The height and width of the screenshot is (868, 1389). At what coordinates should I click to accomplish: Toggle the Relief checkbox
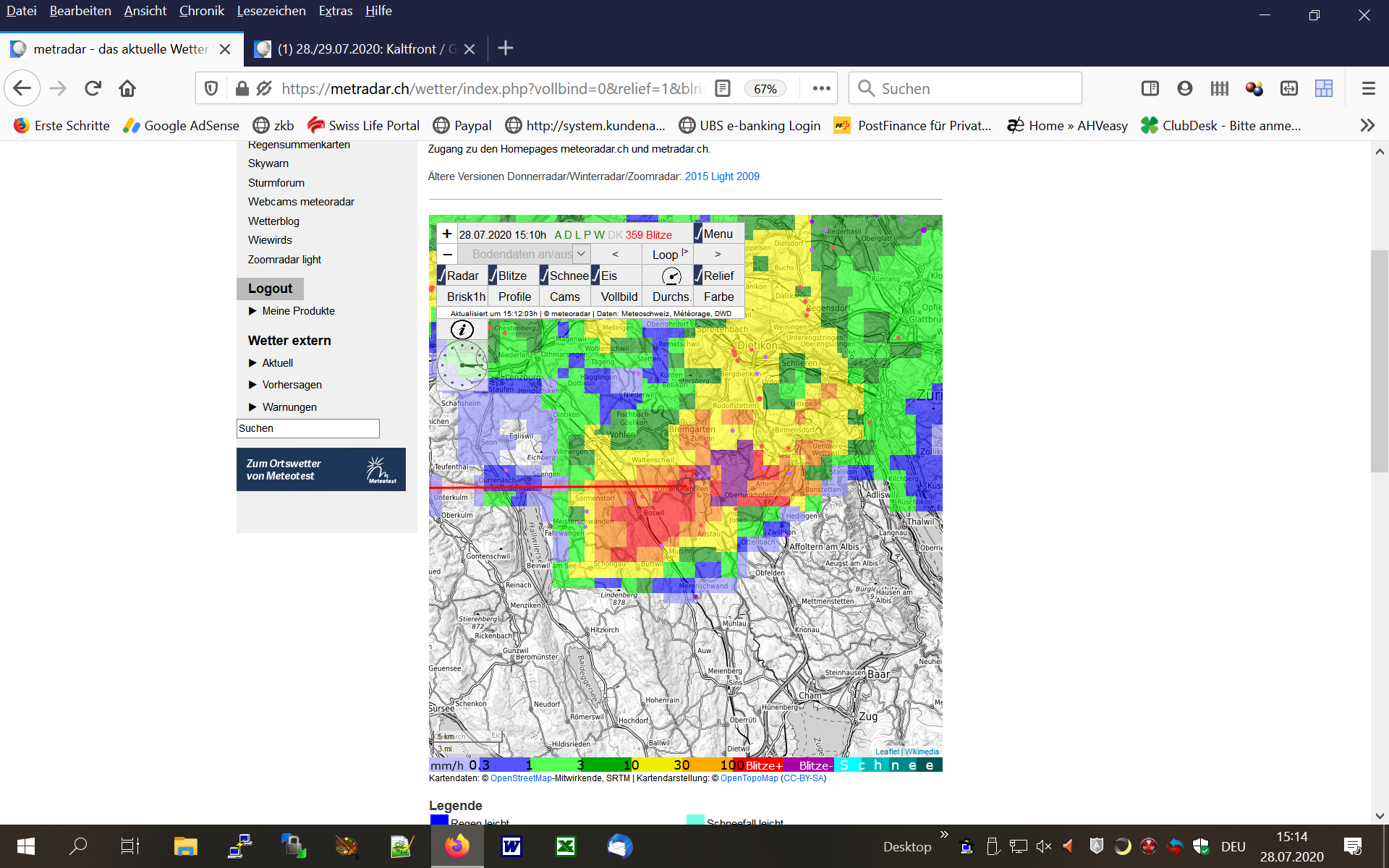click(x=699, y=276)
